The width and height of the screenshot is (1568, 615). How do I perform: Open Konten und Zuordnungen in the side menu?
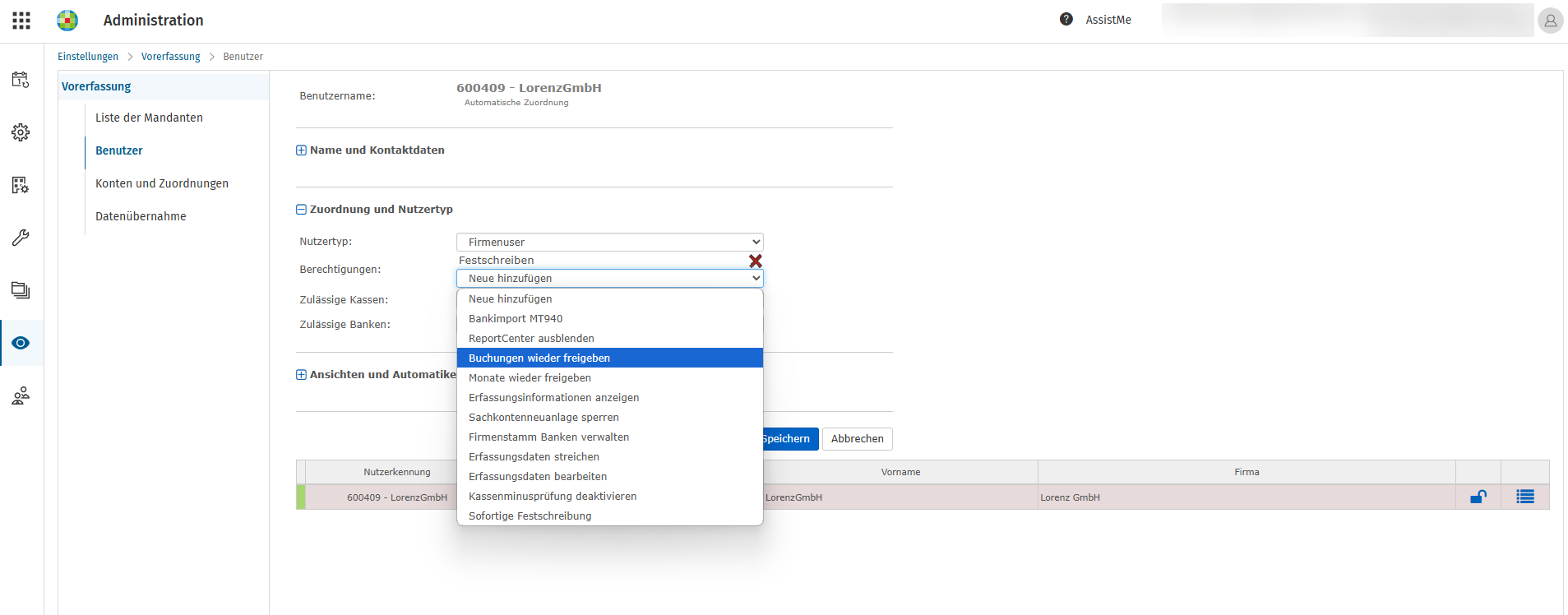tap(162, 183)
